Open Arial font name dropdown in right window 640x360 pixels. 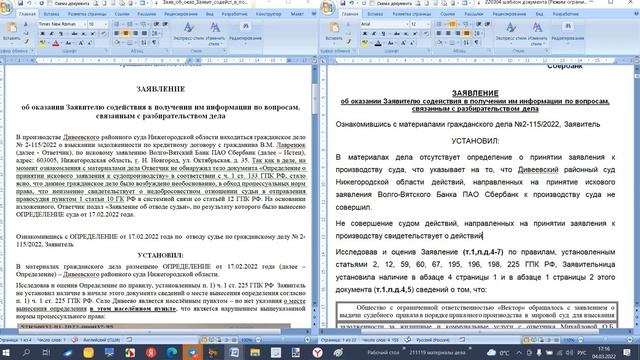coord(407,24)
